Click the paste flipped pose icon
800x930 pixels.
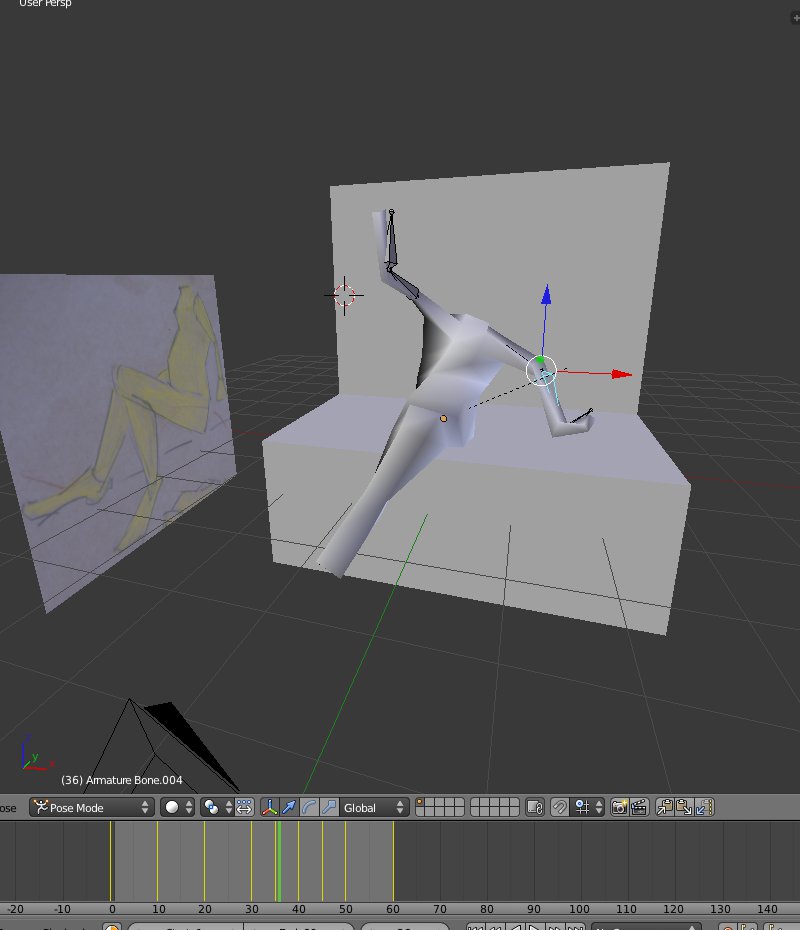tap(705, 807)
